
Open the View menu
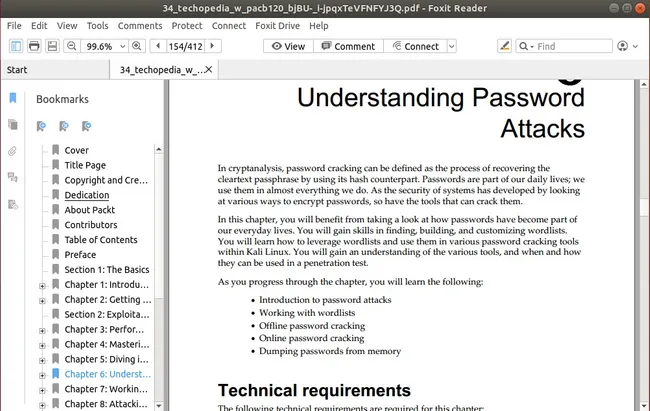[67, 26]
